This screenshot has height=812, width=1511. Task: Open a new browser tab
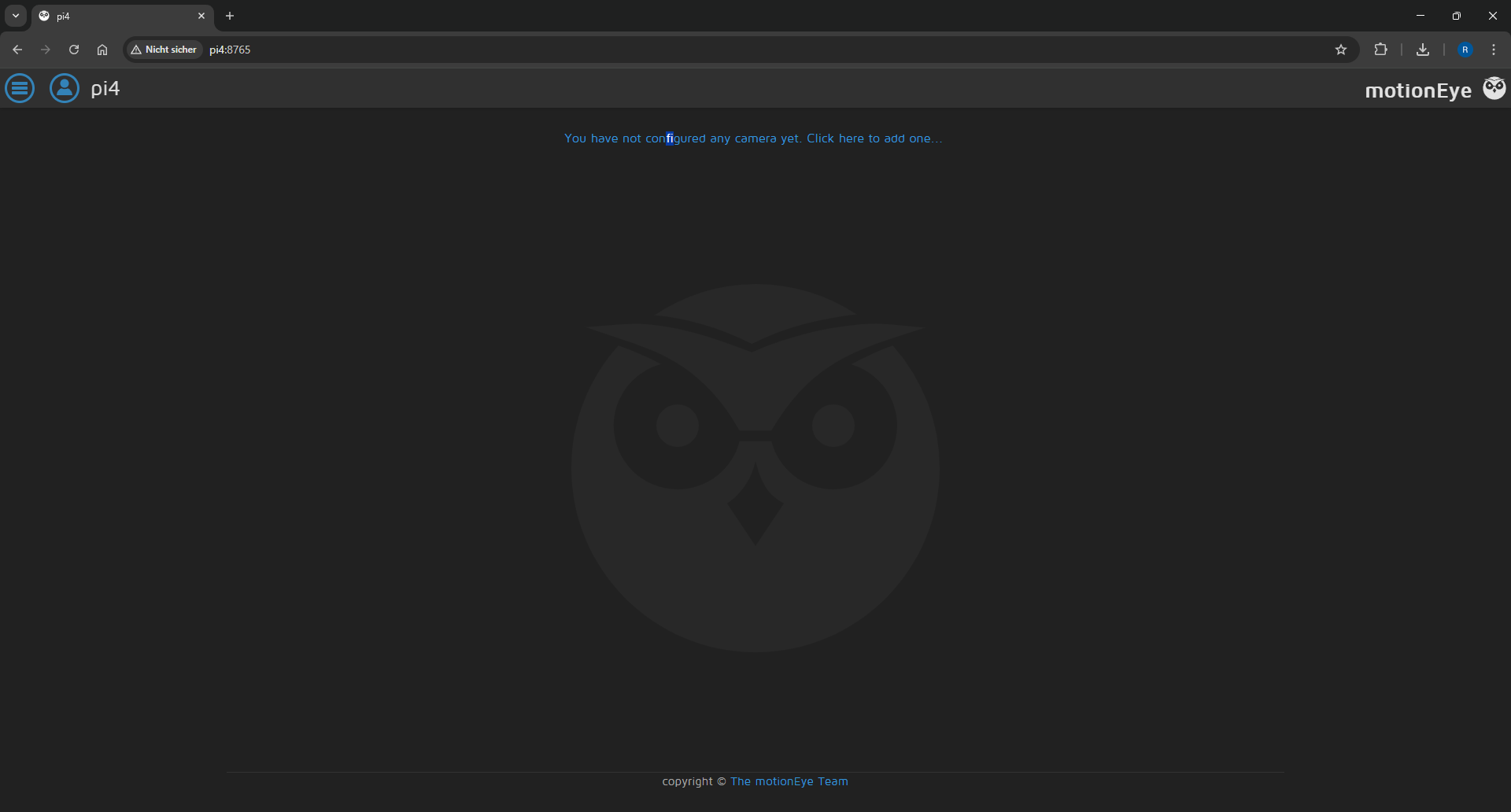click(x=230, y=16)
